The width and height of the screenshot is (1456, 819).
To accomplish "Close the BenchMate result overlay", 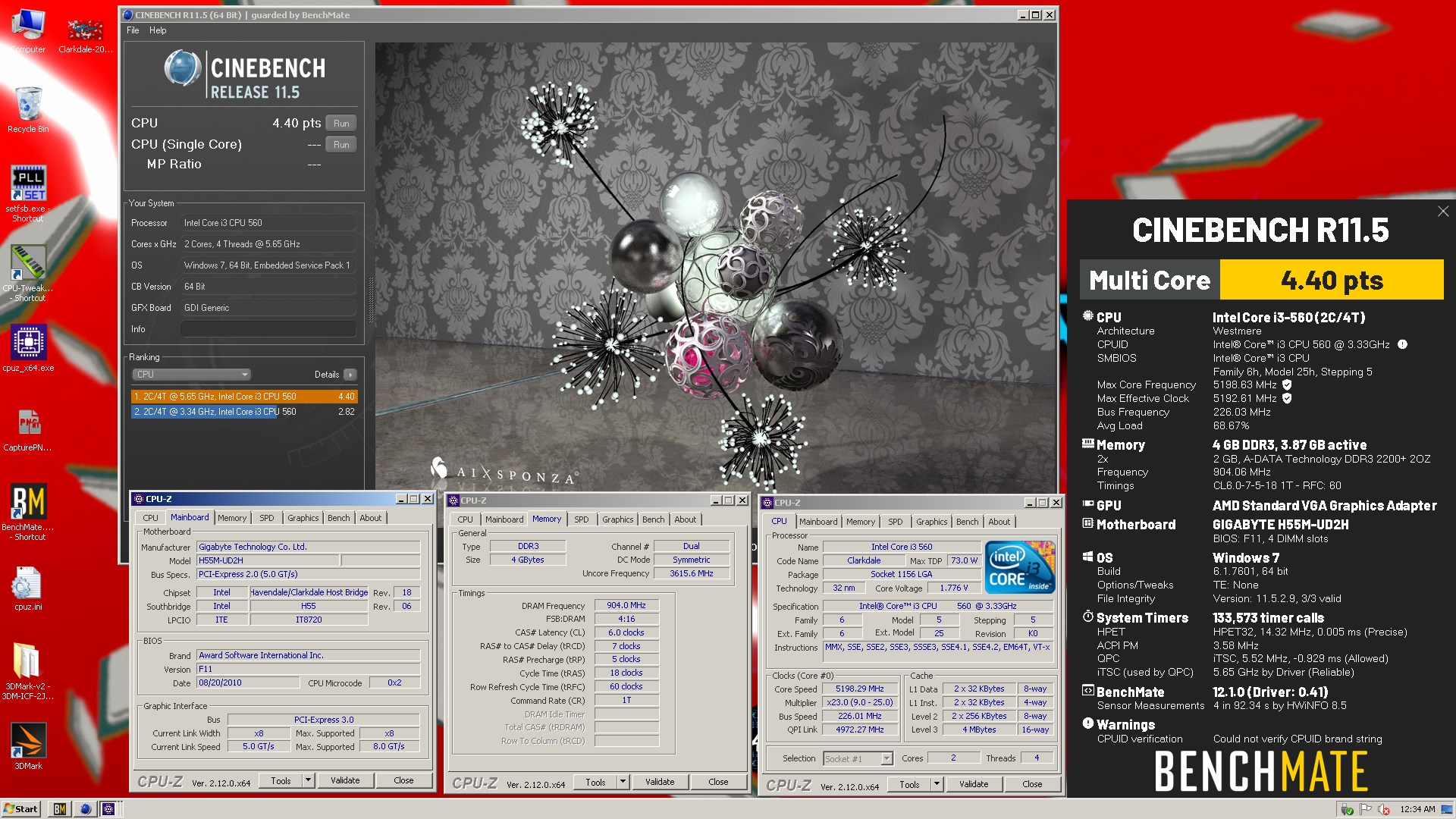I will 1442,212.
